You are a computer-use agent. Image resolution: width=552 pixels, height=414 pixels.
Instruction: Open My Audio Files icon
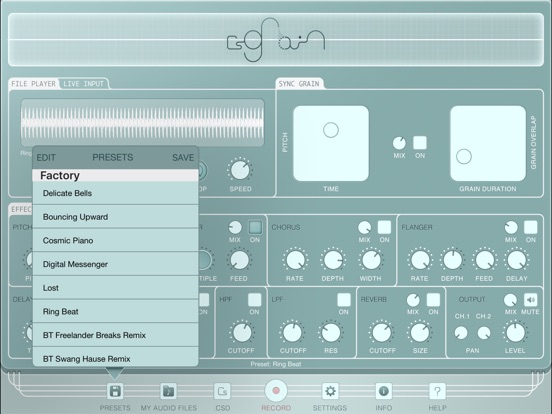(169, 391)
